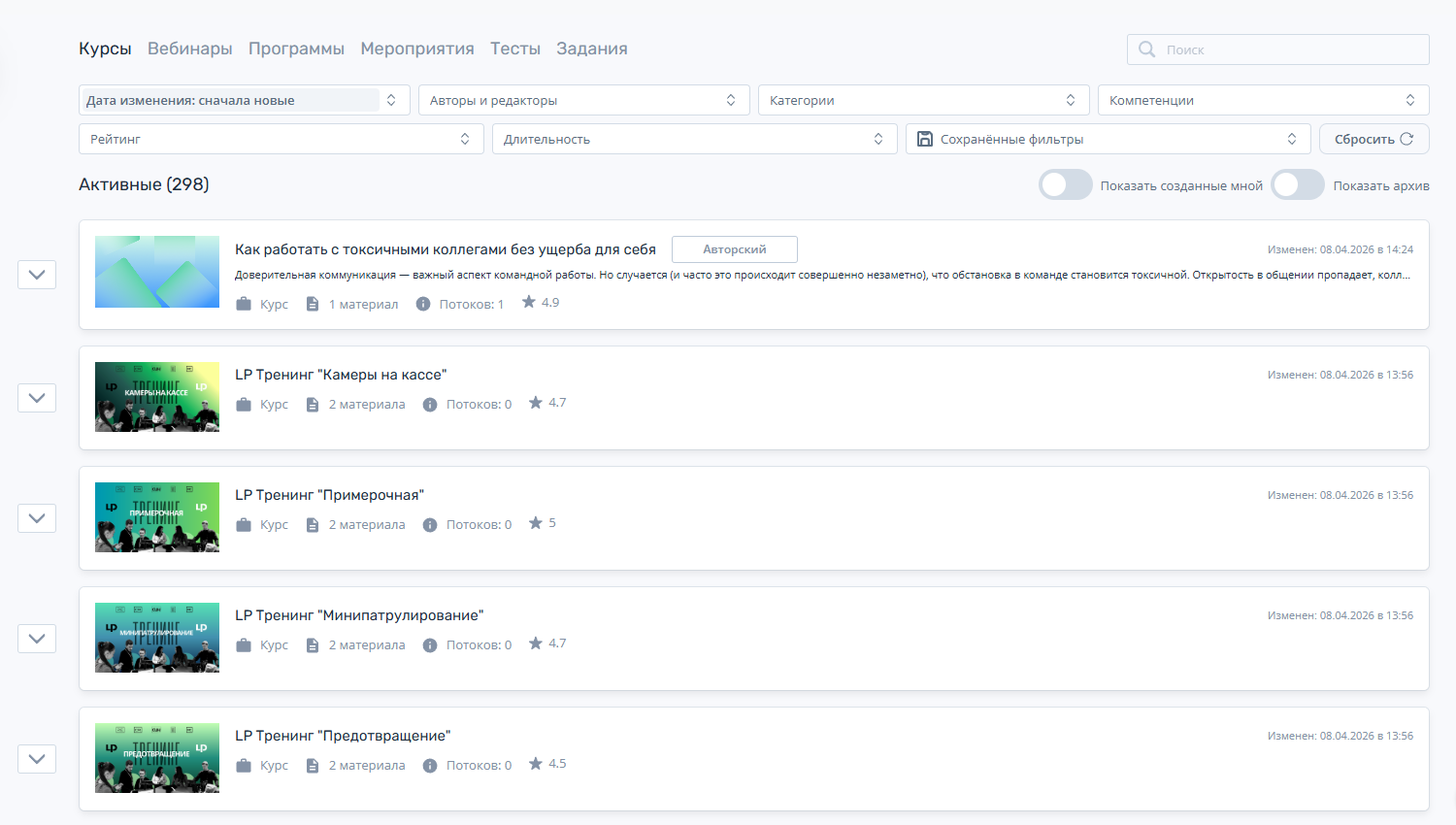Open course 'Как работать с токсичными коллегами'
The image size is (1456, 825).
446,249
